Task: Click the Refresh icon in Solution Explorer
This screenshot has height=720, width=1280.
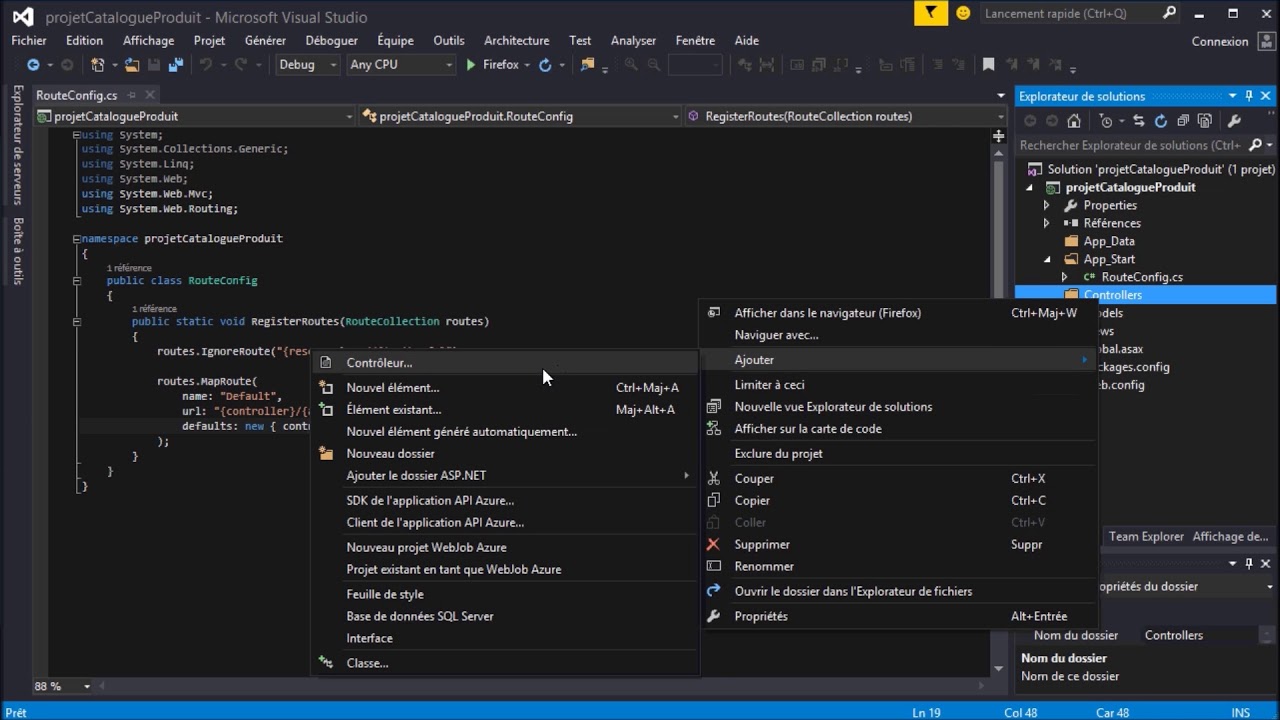Action: tap(1161, 121)
